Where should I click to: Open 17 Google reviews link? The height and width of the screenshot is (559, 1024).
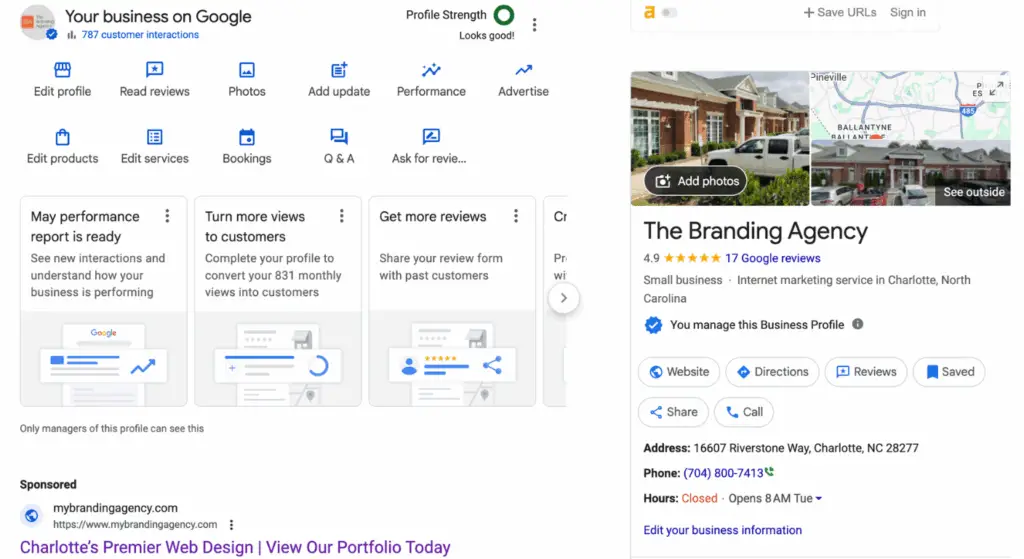(x=773, y=258)
